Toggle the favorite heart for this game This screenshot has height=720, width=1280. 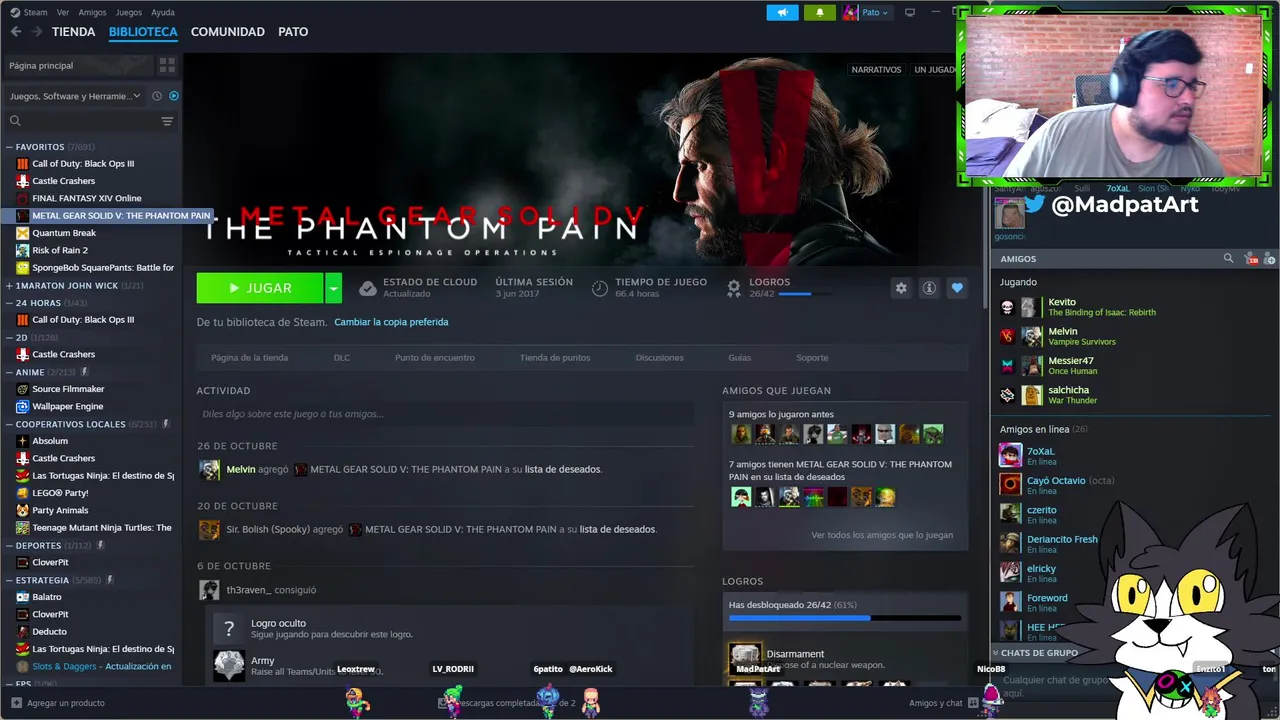point(957,288)
